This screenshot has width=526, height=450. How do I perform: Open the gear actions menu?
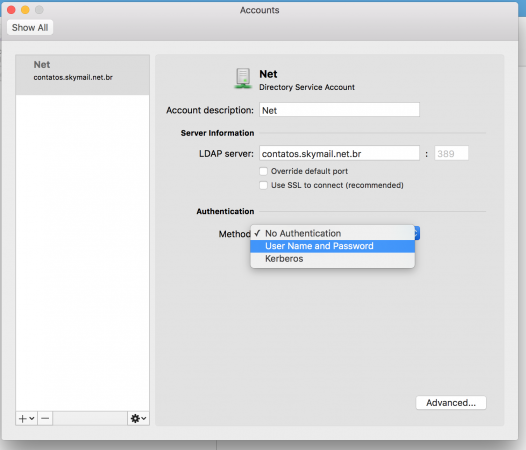(x=138, y=418)
